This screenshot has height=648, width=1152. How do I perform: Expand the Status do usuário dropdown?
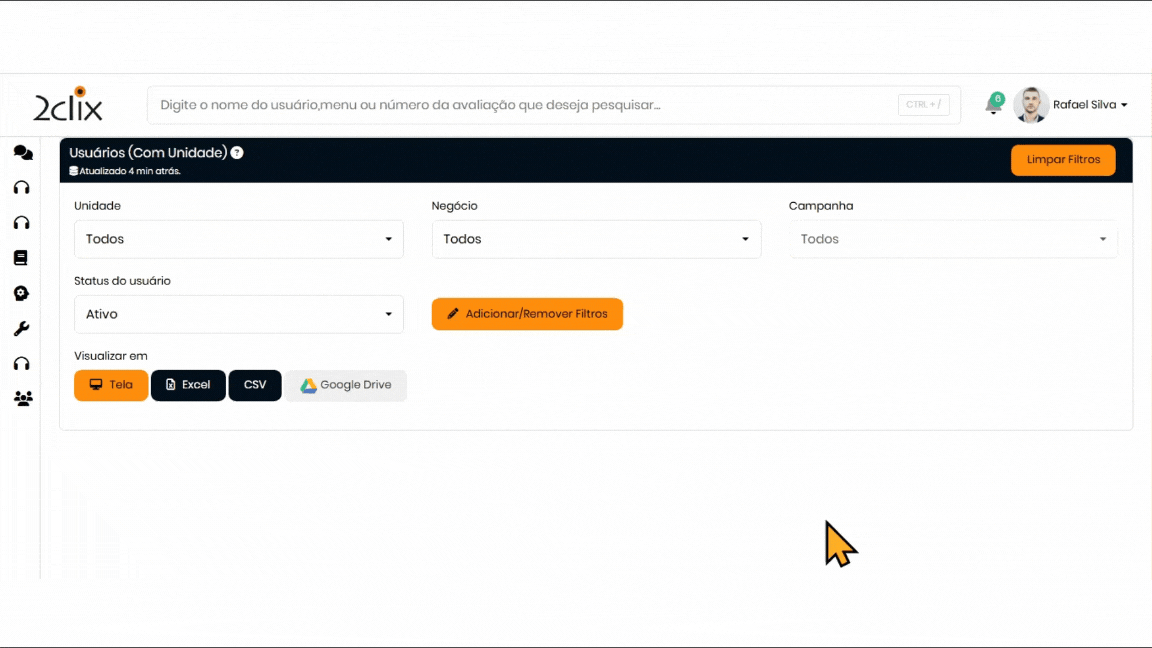238,314
